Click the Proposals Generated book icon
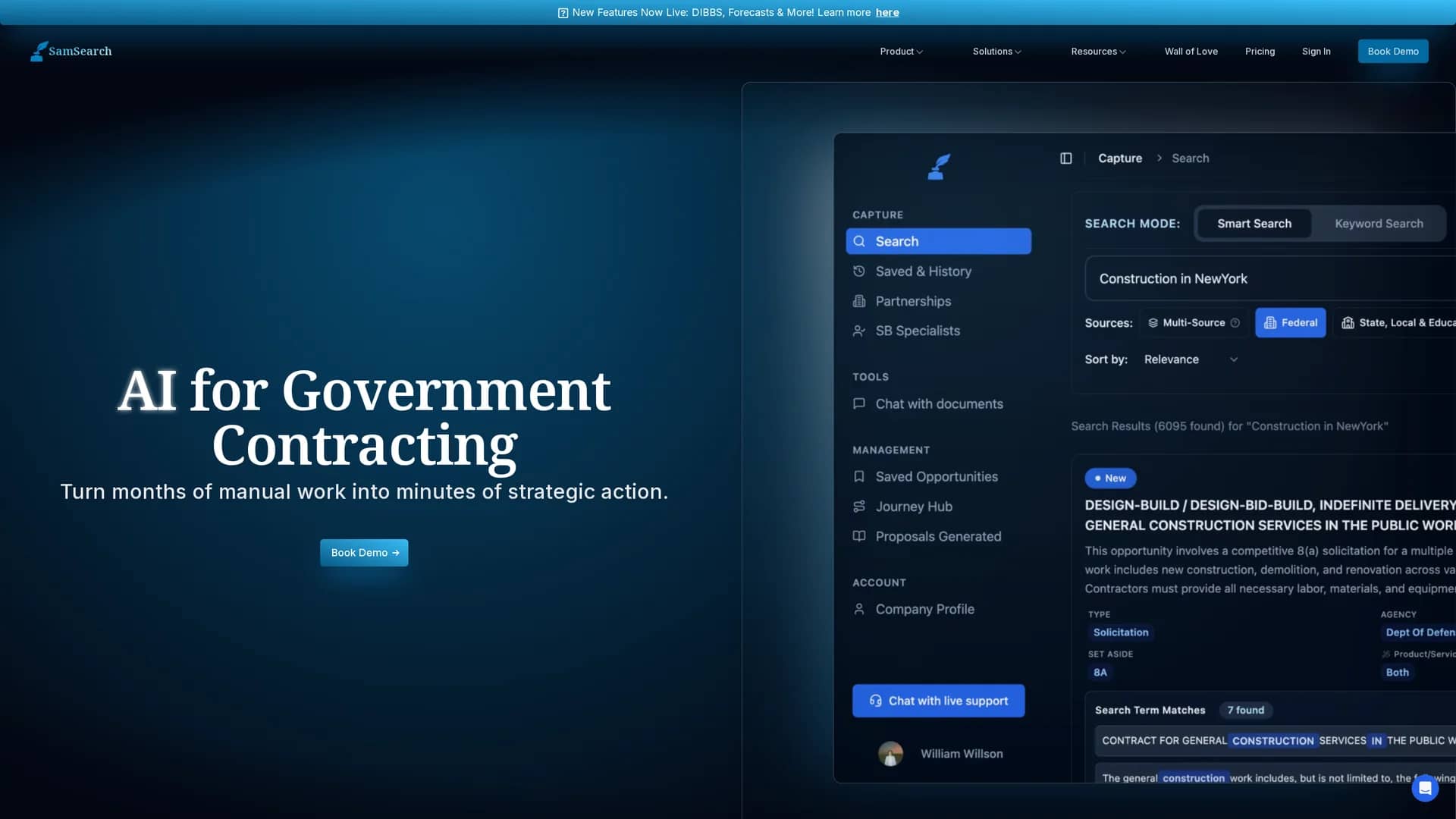 tap(859, 536)
